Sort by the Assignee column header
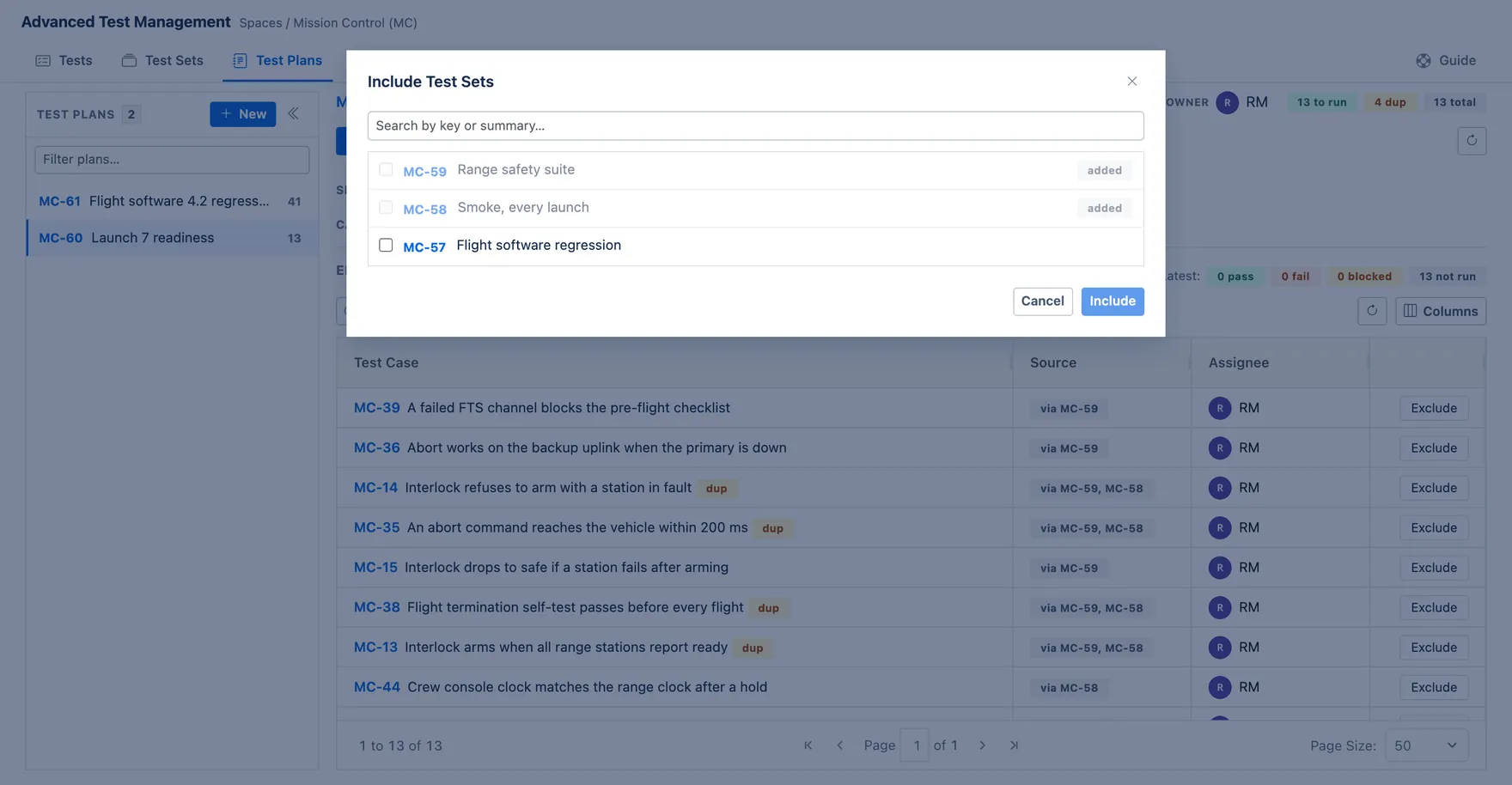The width and height of the screenshot is (1512, 785). point(1238,362)
